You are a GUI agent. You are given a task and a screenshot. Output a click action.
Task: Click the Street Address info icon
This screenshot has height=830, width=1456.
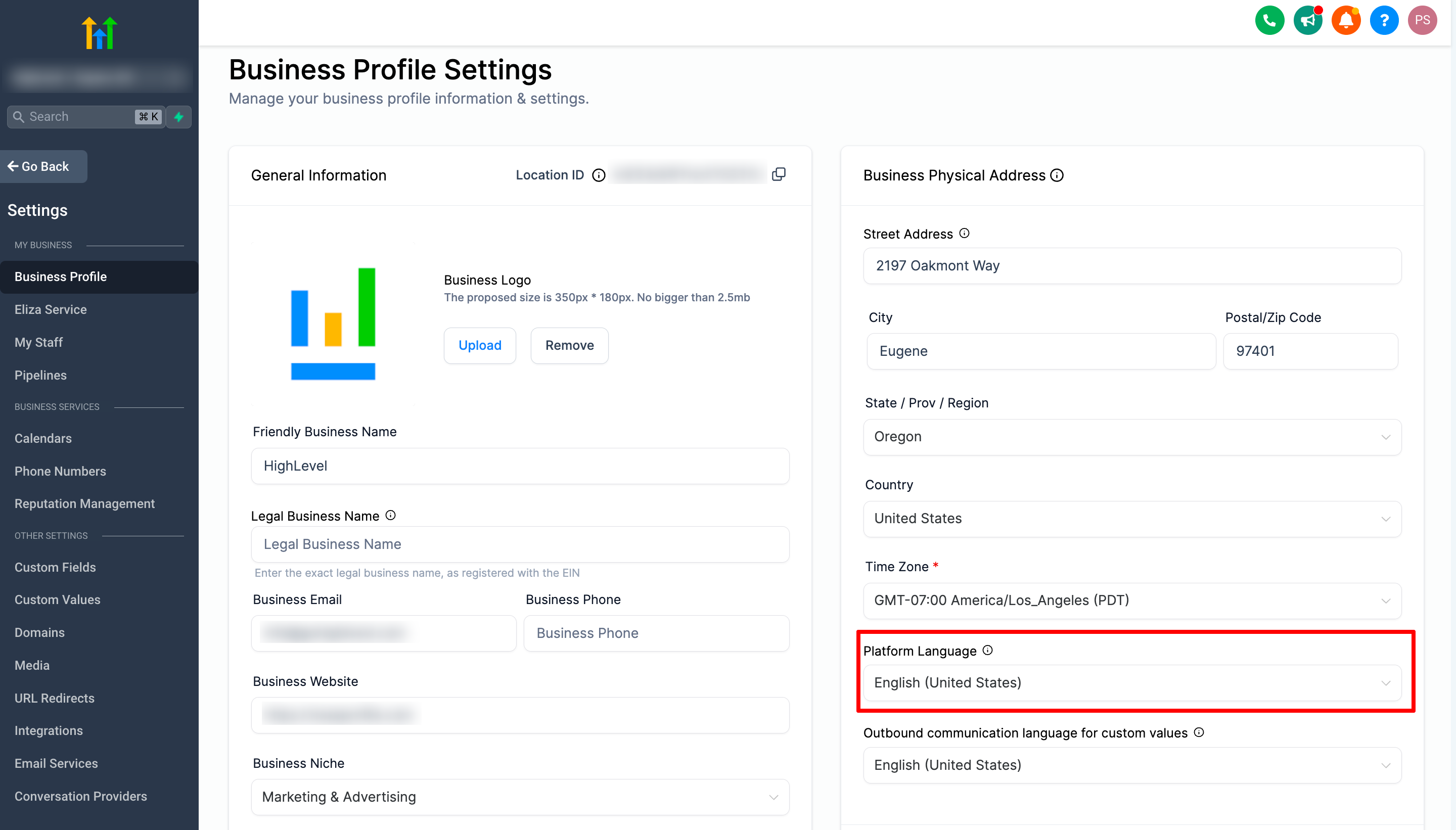coord(964,233)
